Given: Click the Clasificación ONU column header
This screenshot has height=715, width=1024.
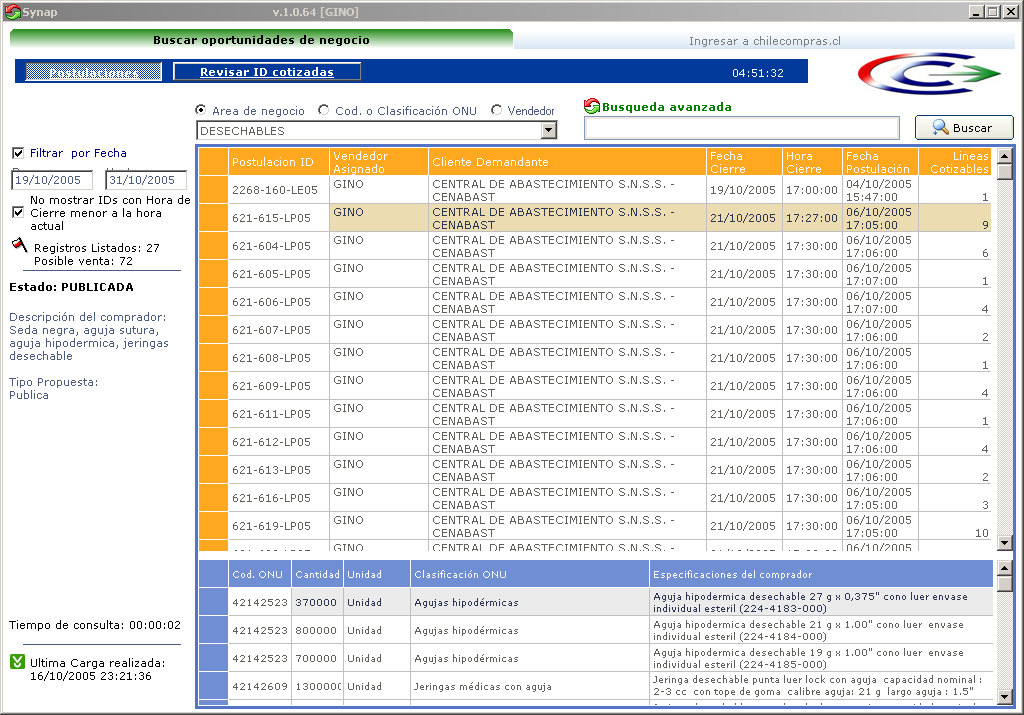Looking at the screenshot, I should pos(529,574).
